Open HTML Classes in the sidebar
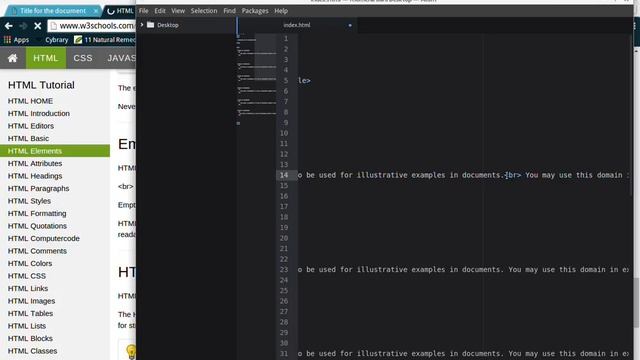The image size is (640, 360). tap(32, 351)
